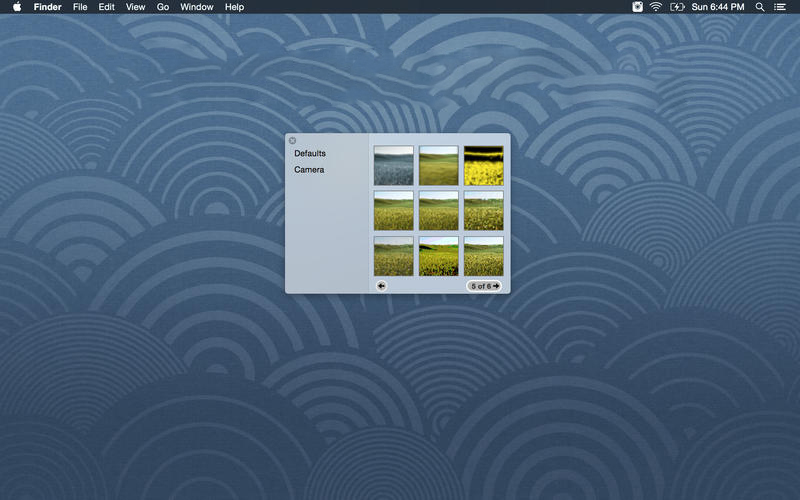The width and height of the screenshot is (800, 500).
Task: Open the File menu
Action: [x=80, y=7]
